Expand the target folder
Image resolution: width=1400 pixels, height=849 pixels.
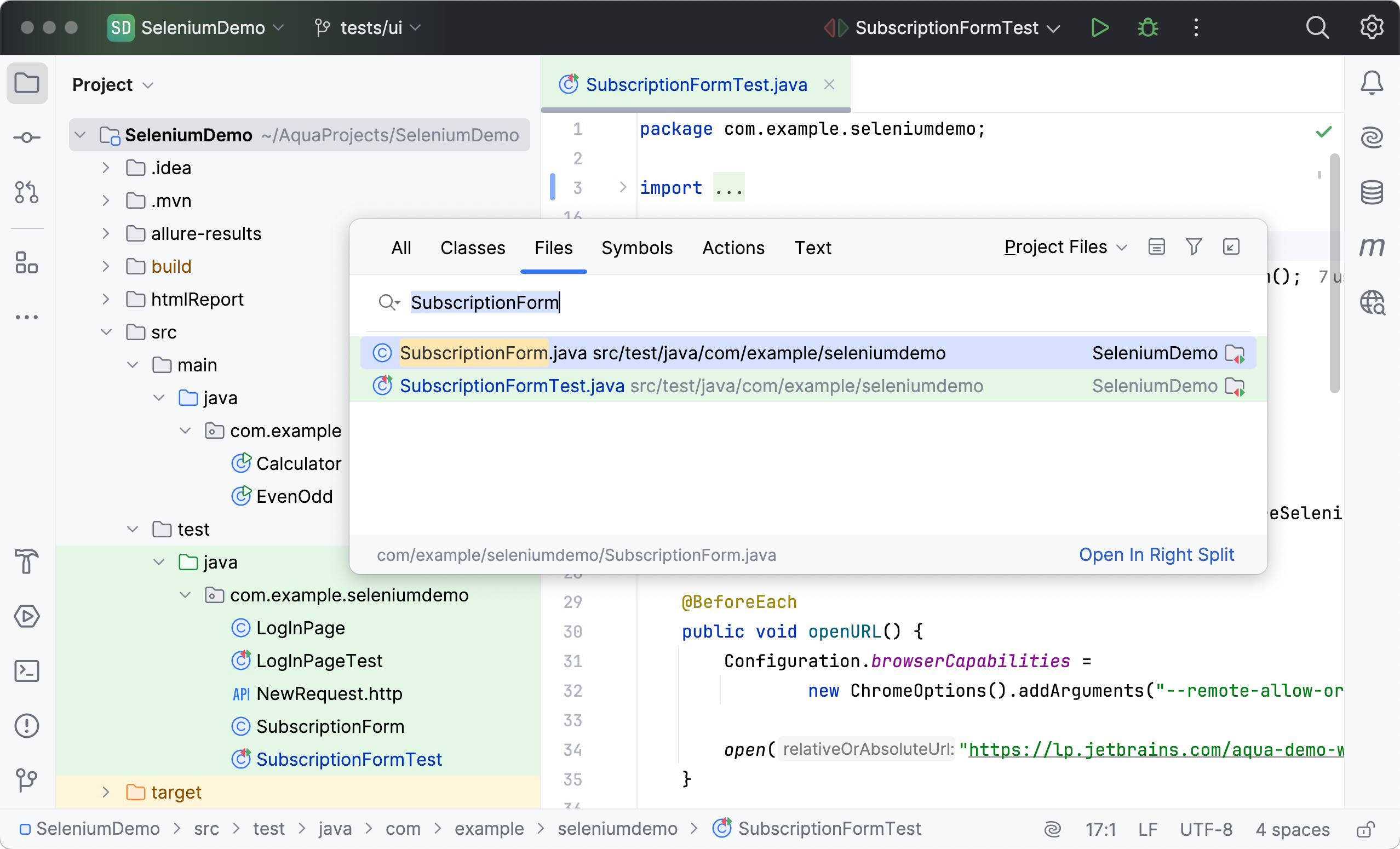pos(106,792)
